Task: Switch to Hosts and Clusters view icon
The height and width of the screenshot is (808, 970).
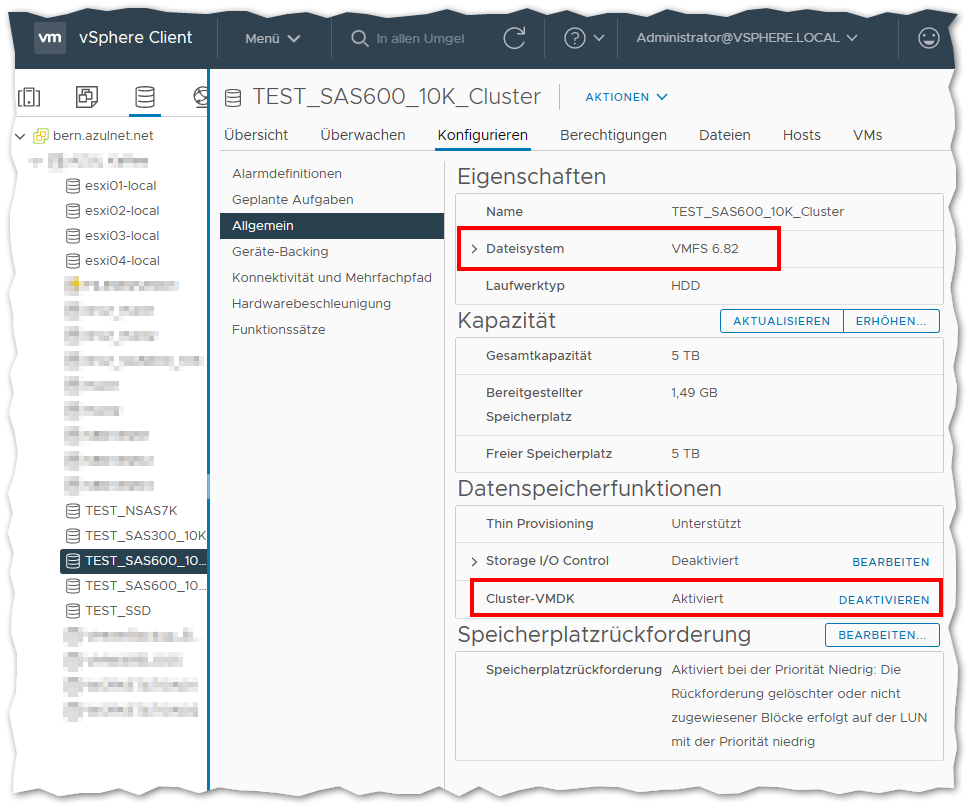Action: pos(29,97)
